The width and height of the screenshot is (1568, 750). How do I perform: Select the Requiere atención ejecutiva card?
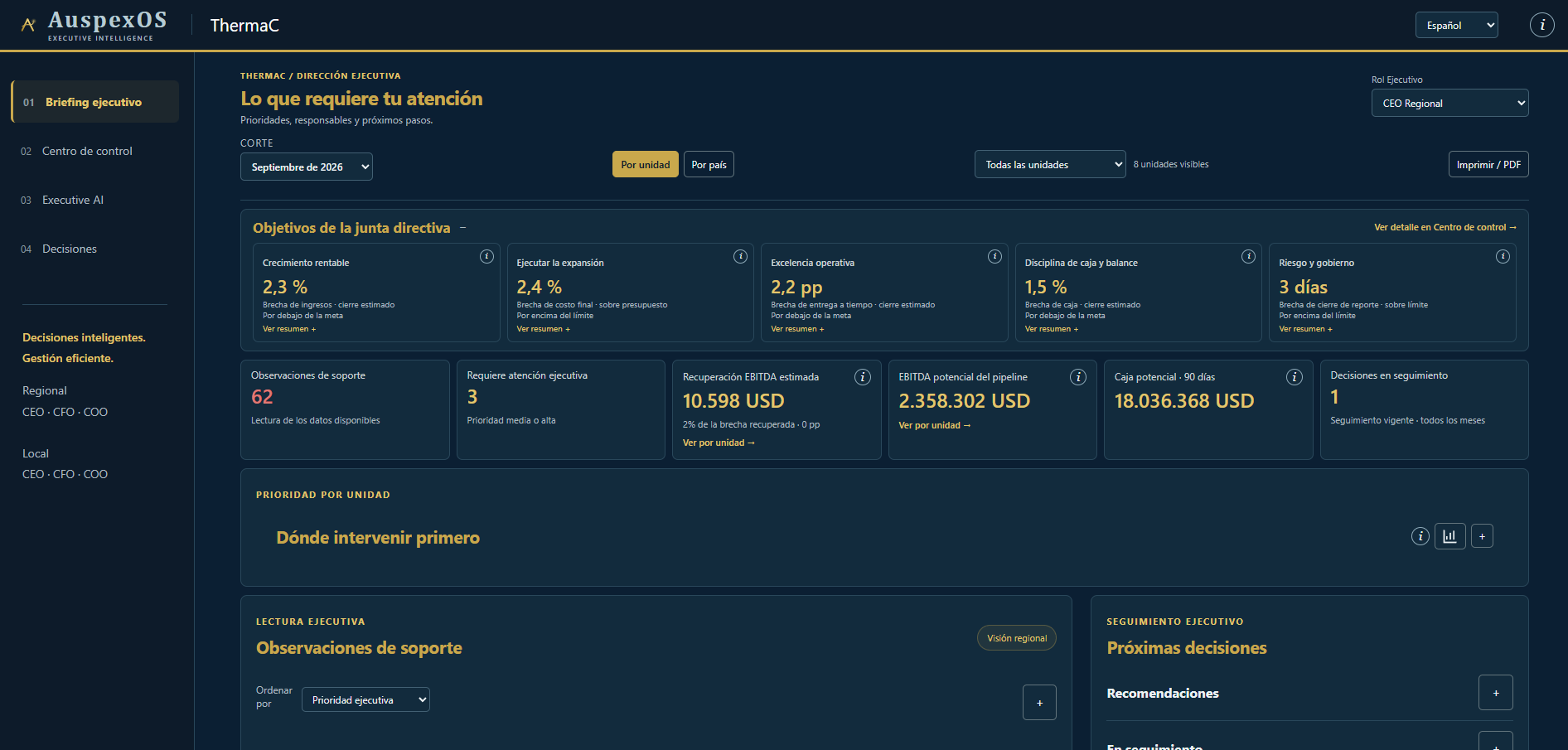(x=561, y=409)
